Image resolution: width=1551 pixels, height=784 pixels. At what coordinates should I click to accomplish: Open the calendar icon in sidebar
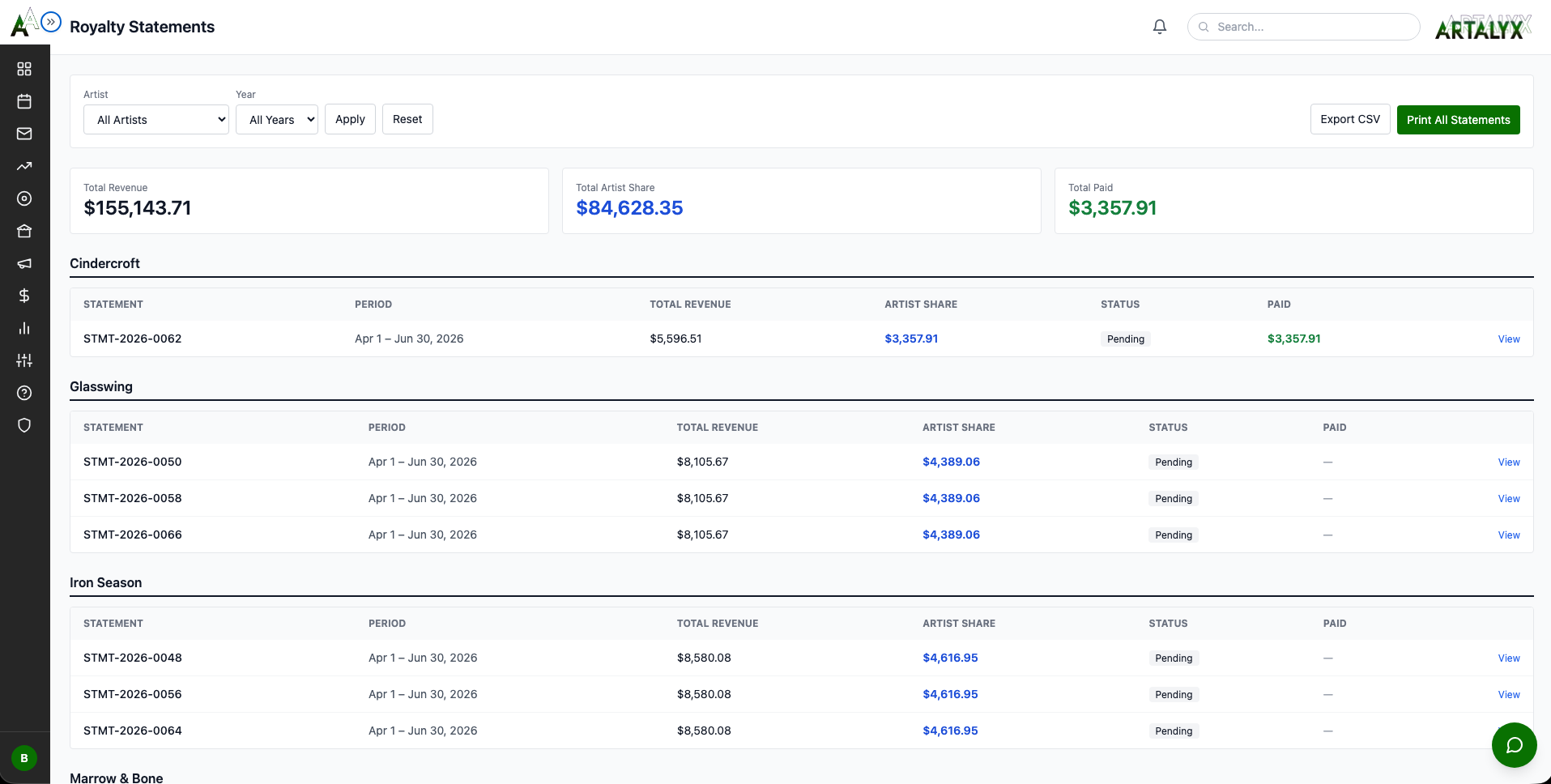[24, 101]
